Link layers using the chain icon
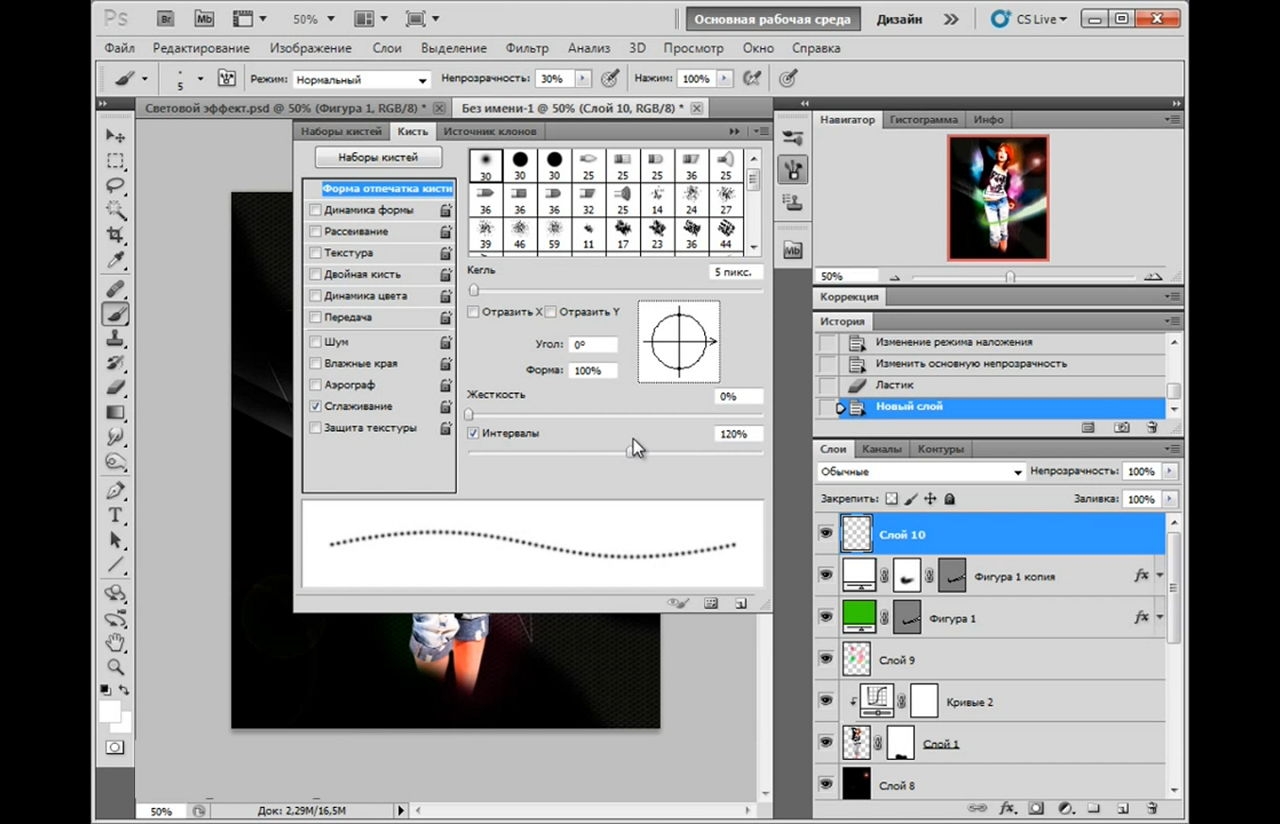The image size is (1280, 824). 977,808
